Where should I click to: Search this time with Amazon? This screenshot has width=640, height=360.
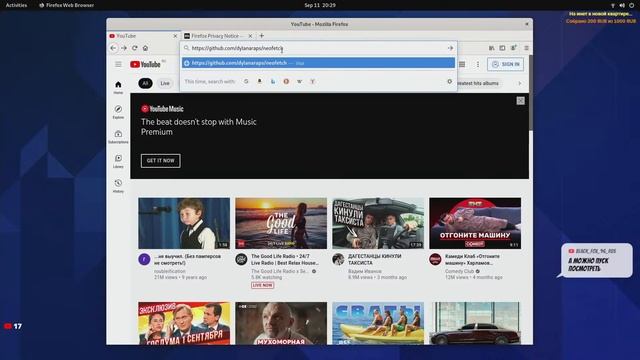(259, 82)
